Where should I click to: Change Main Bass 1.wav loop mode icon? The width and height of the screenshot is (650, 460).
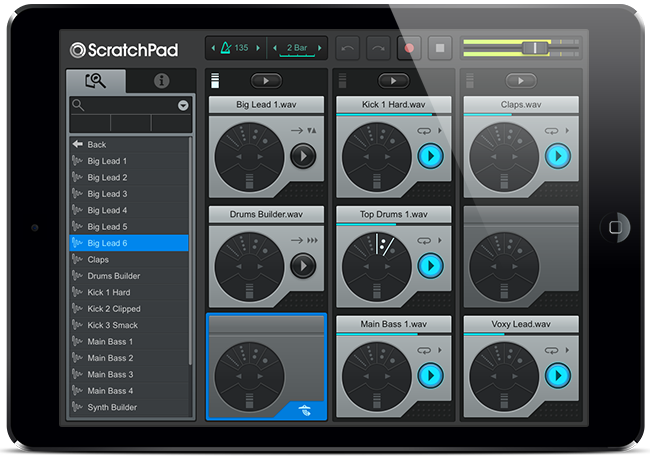coord(424,350)
